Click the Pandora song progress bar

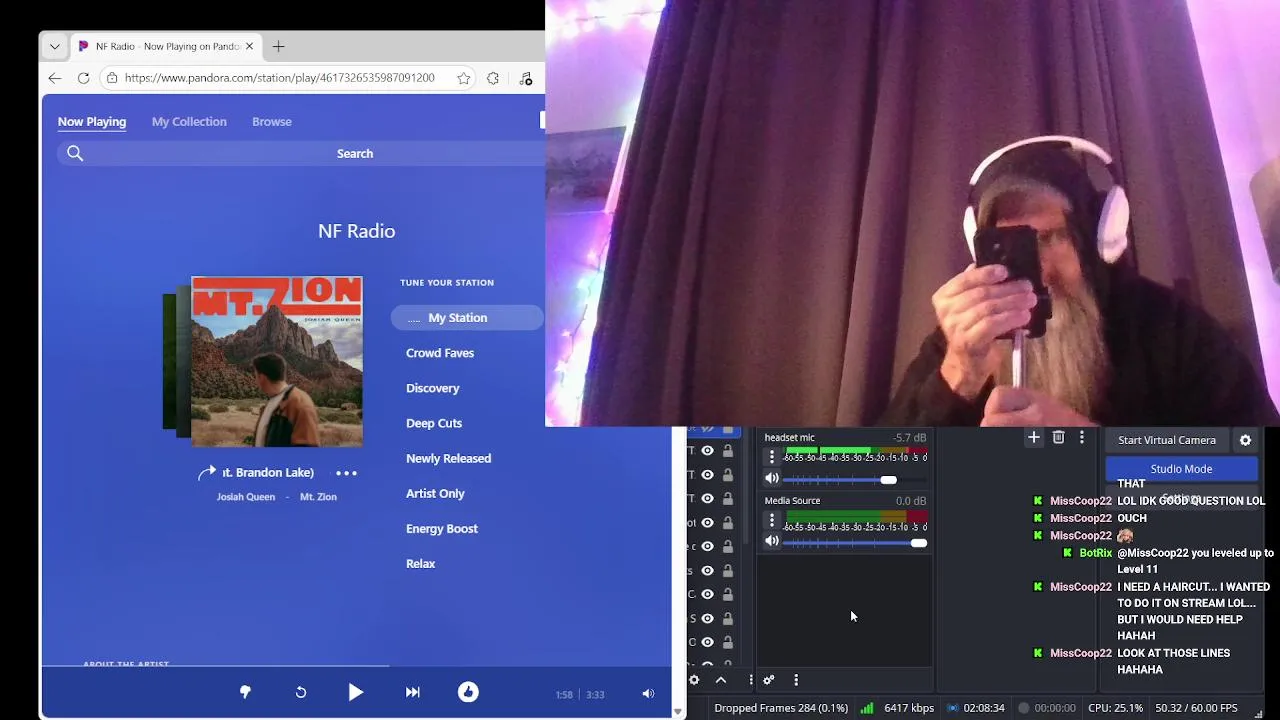click(357, 666)
